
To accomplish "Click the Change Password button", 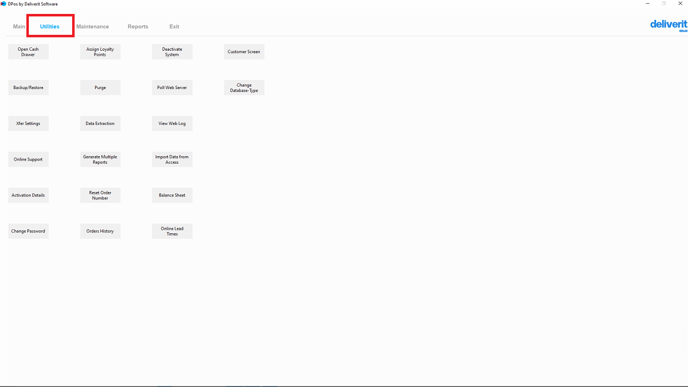I will point(28,231).
